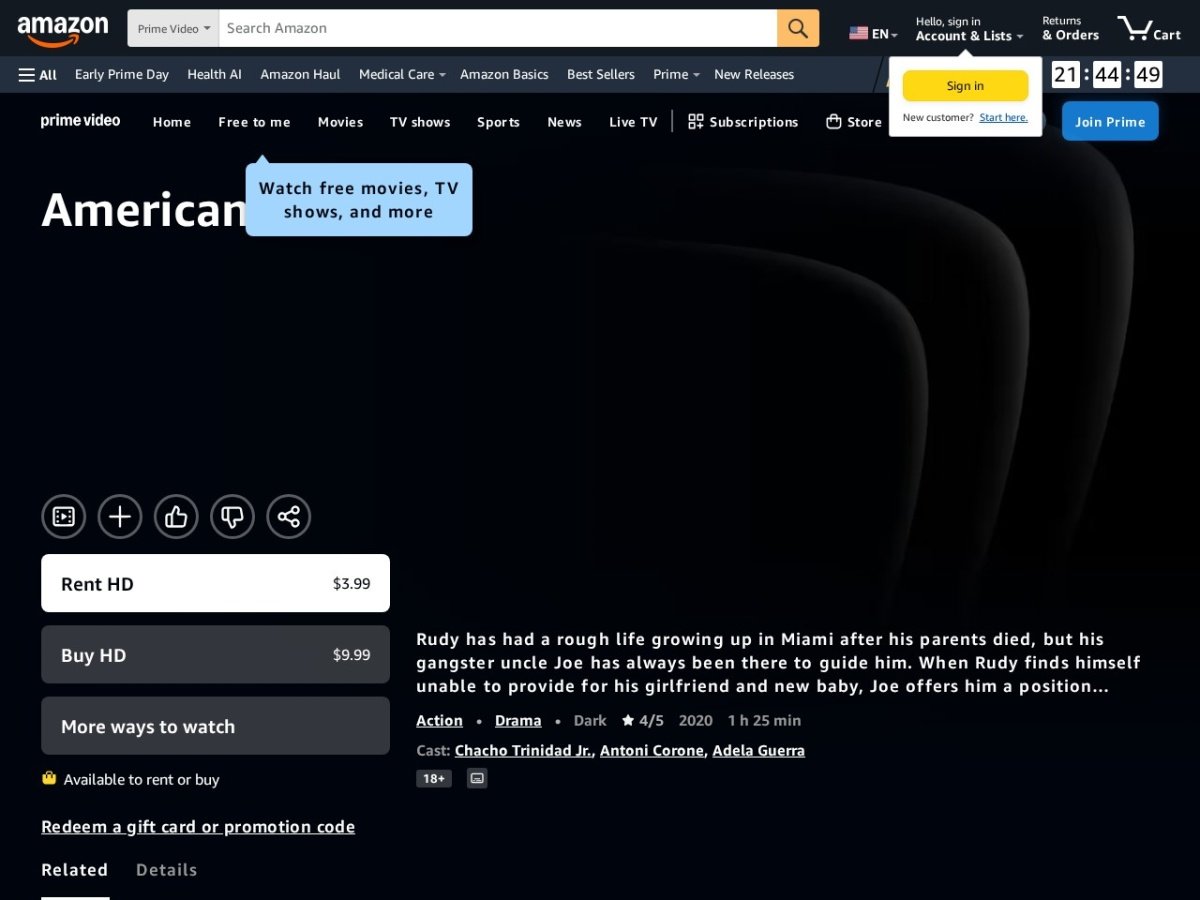Open Best Sellers link
This screenshot has height=900, width=1200.
coord(601,75)
